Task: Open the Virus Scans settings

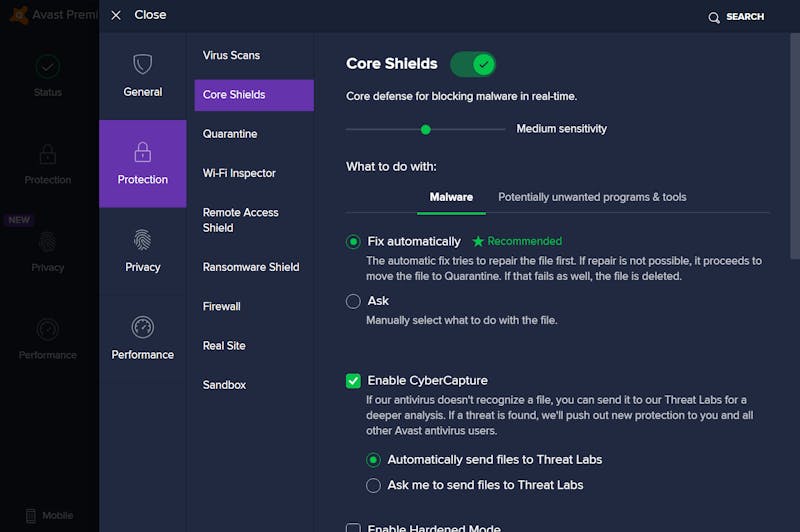Action: click(x=231, y=55)
